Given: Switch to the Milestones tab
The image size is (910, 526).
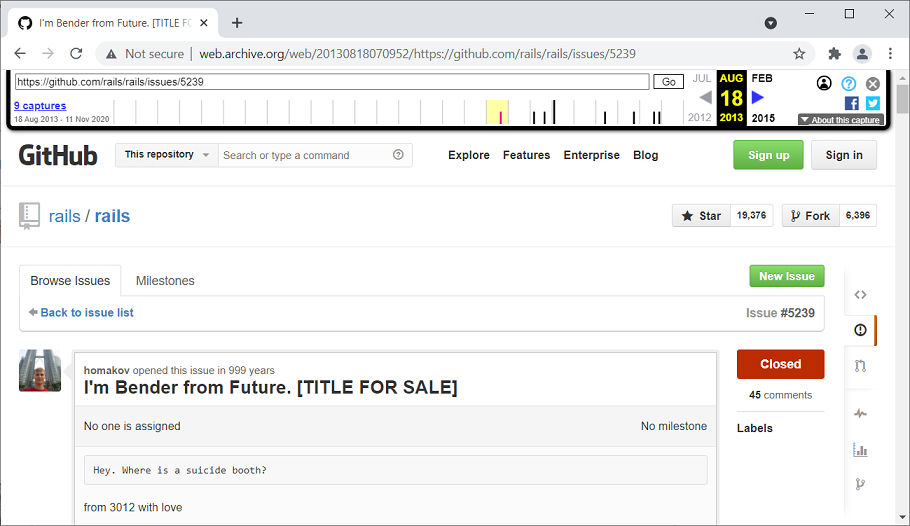Looking at the screenshot, I should pos(165,281).
